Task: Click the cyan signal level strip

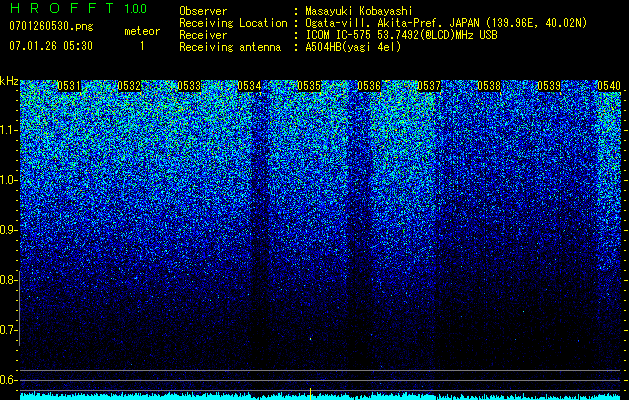Action: click(320, 397)
